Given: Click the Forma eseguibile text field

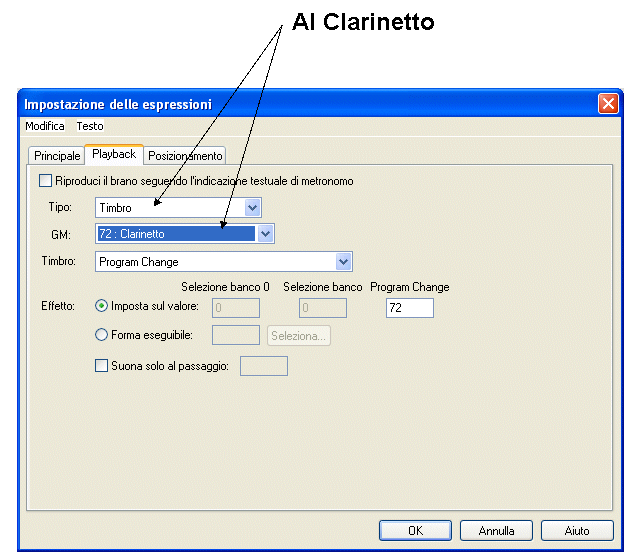Looking at the screenshot, I should click(x=237, y=336).
